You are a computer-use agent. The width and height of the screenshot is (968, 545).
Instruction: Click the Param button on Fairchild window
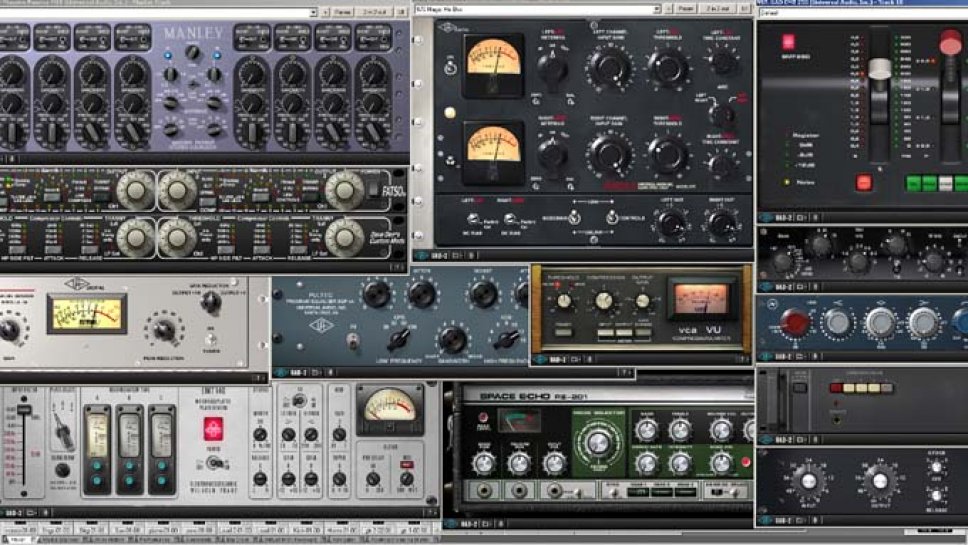tap(689, 10)
